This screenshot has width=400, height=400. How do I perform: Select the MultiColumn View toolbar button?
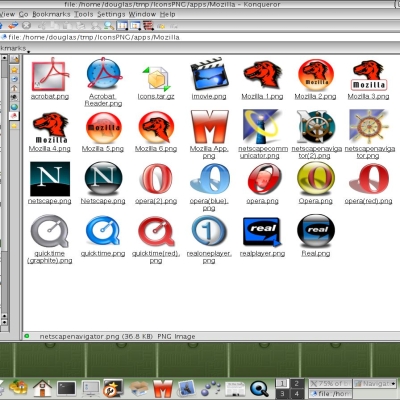[x=135, y=25]
